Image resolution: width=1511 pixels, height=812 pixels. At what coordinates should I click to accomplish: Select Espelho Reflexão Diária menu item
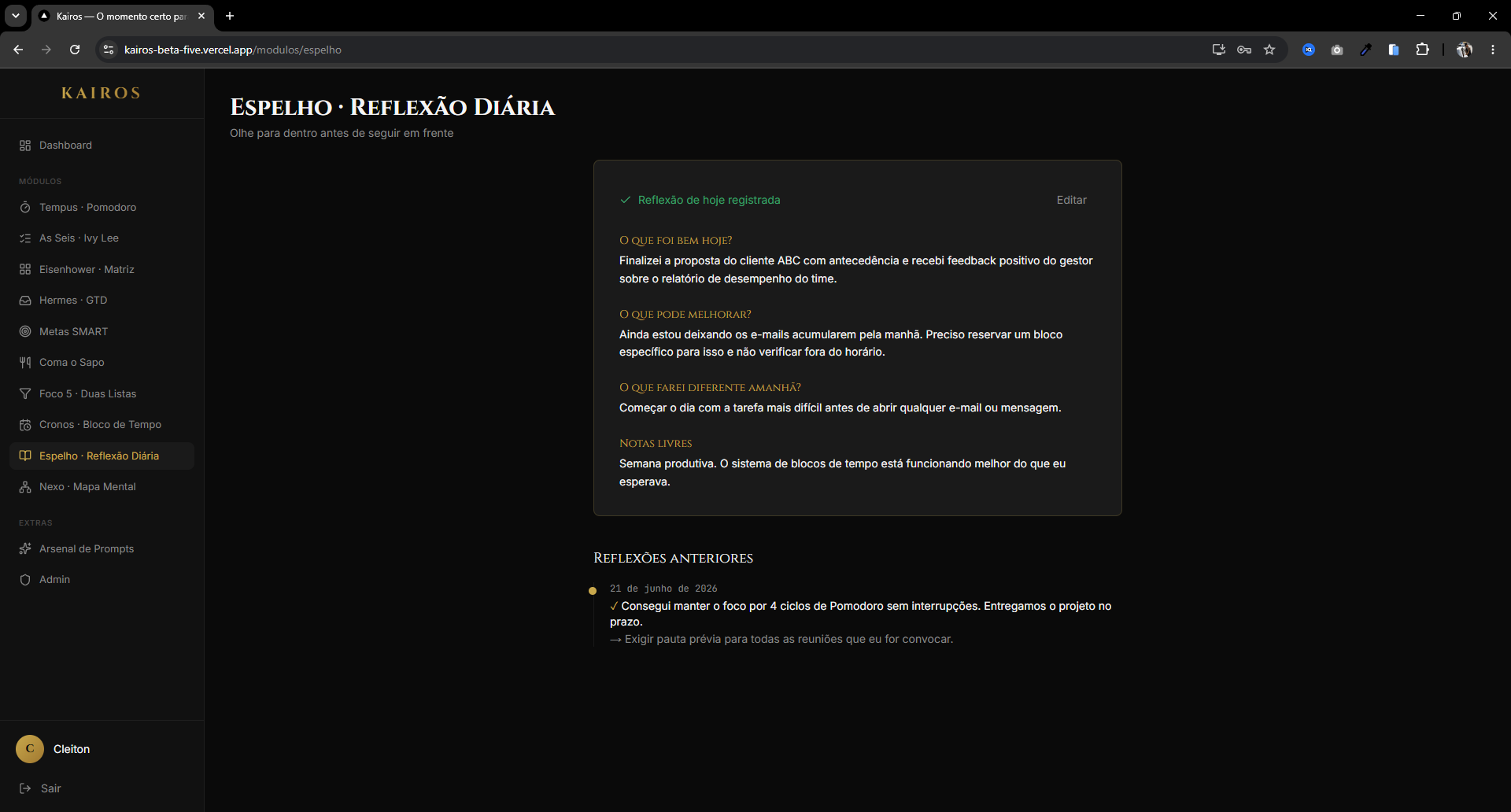coord(102,456)
